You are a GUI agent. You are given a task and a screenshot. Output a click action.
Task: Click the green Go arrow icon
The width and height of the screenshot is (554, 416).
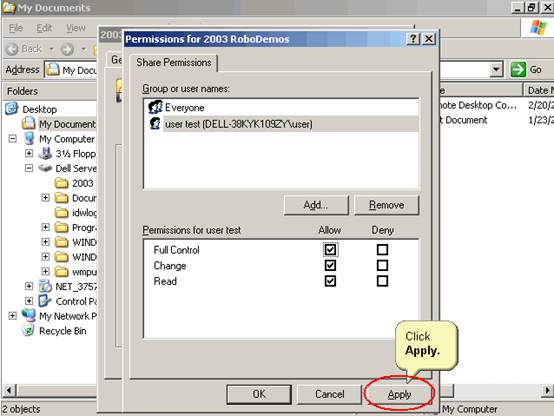click(x=518, y=69)
